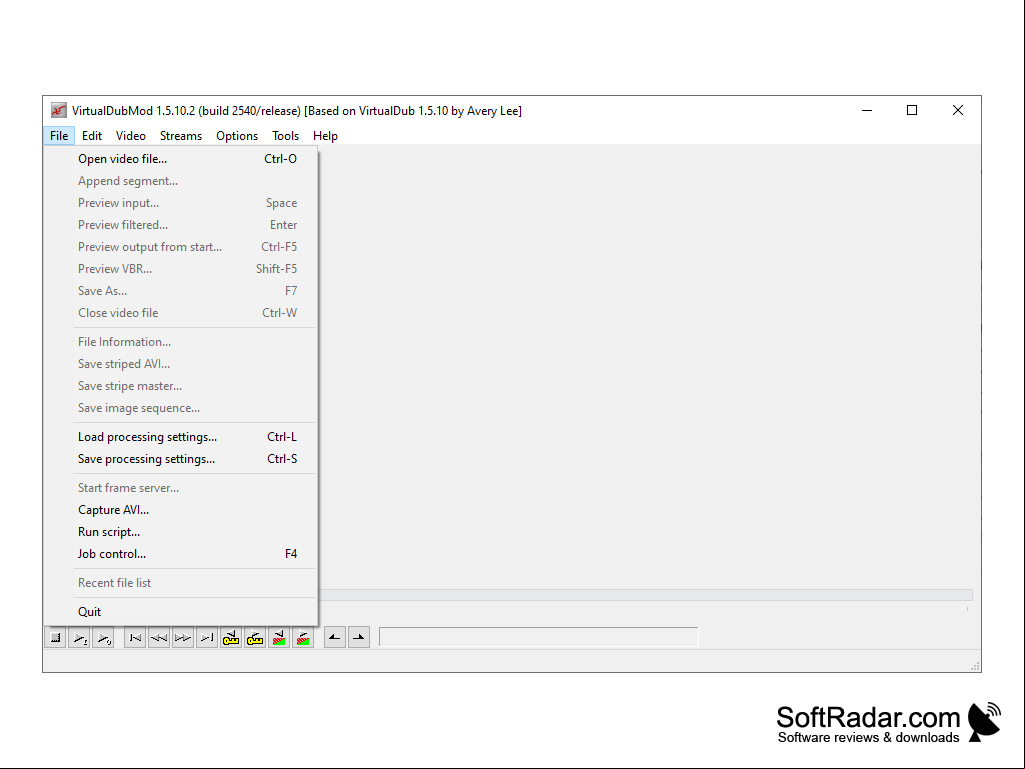
Task: Click the next scene search icon
Action: [x=303, y=638]
